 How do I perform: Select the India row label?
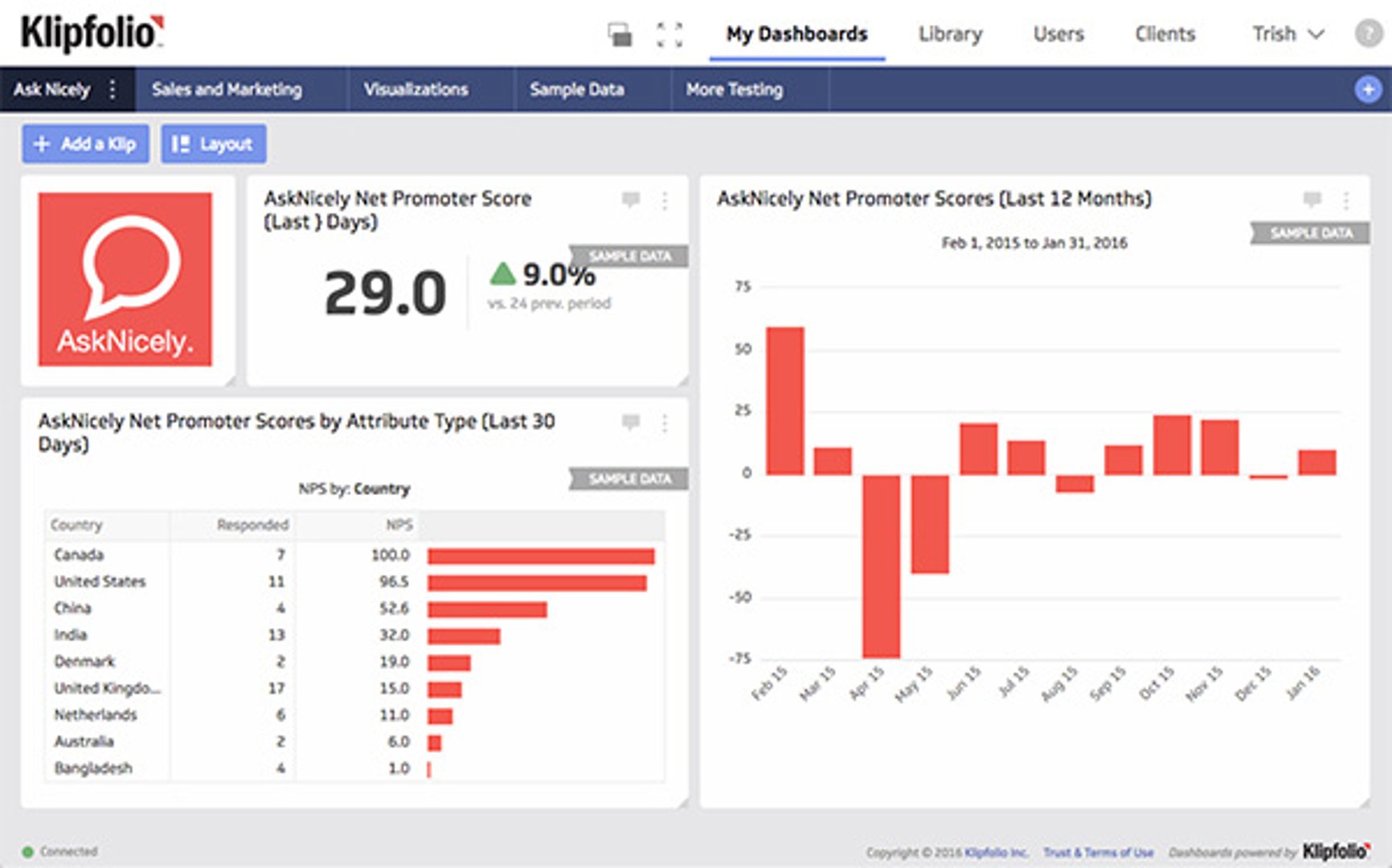tap(70, 634)
